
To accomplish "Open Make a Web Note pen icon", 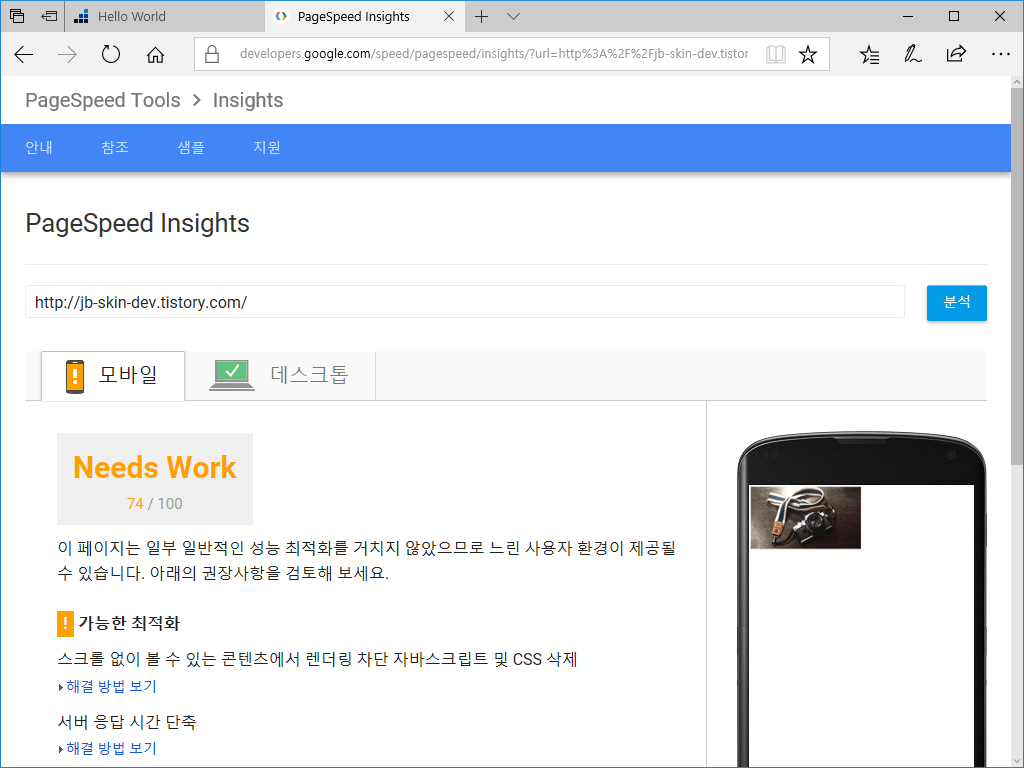I will point(912,54).
